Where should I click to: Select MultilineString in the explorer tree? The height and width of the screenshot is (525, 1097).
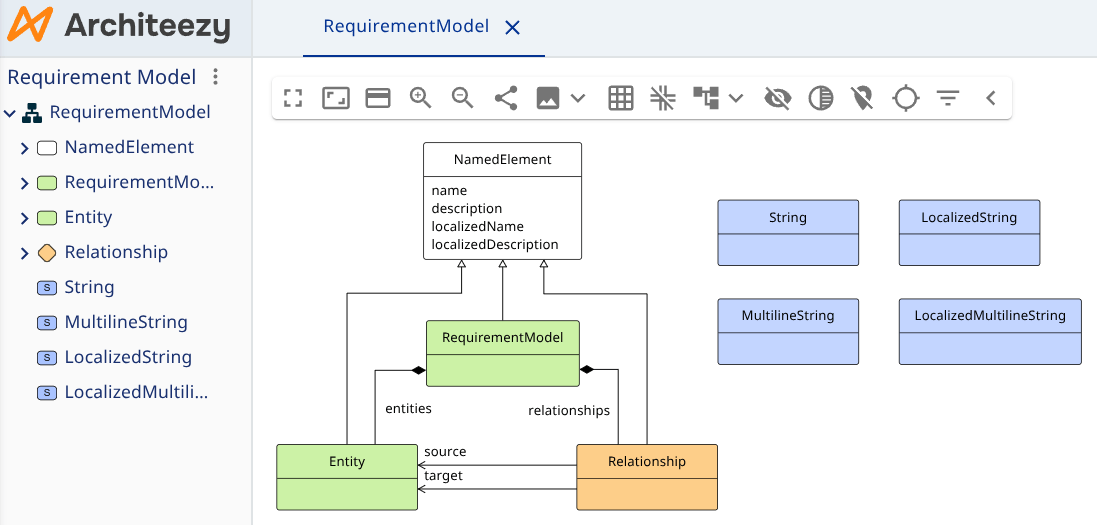tap(126, 322)
